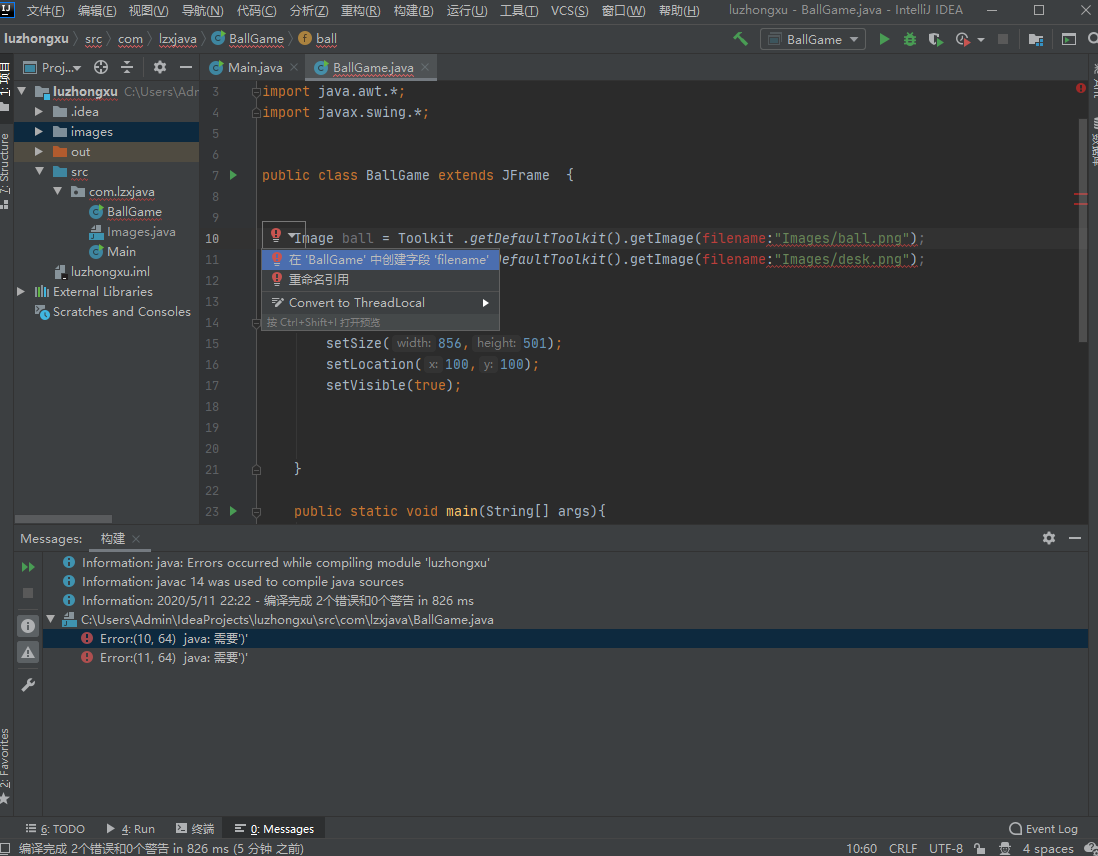Viewport: 1098px width, 856px height.
Task: Open the VCS(S) menu
Action: click(569, 11)
